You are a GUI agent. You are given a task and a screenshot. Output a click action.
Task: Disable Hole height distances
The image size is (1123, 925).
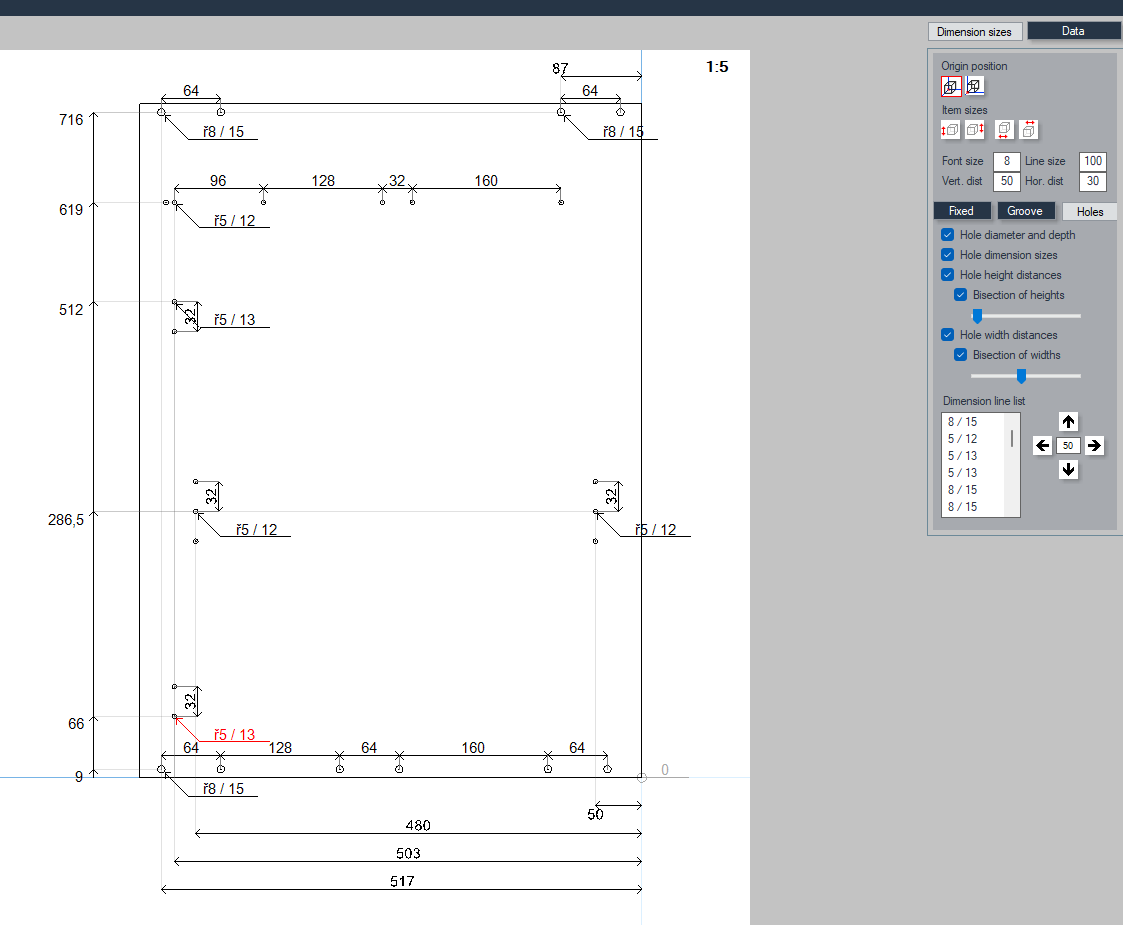(948, 275)
